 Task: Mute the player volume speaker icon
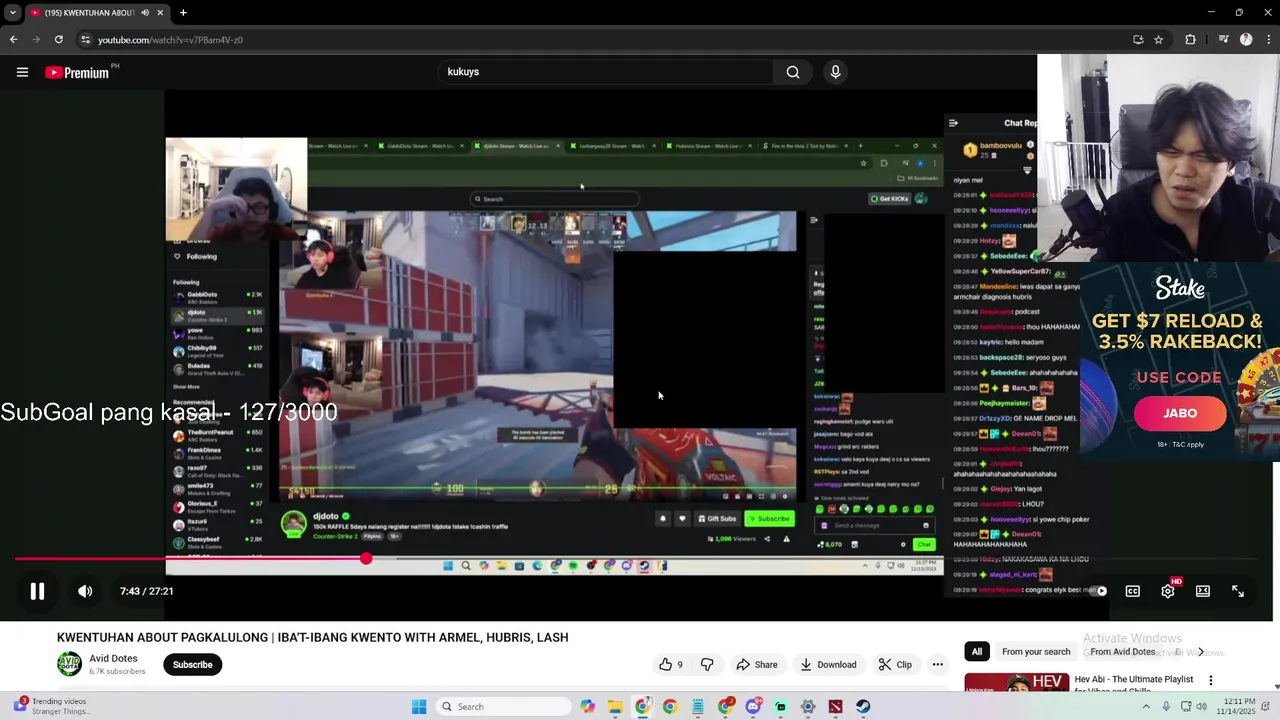[85, 591]
